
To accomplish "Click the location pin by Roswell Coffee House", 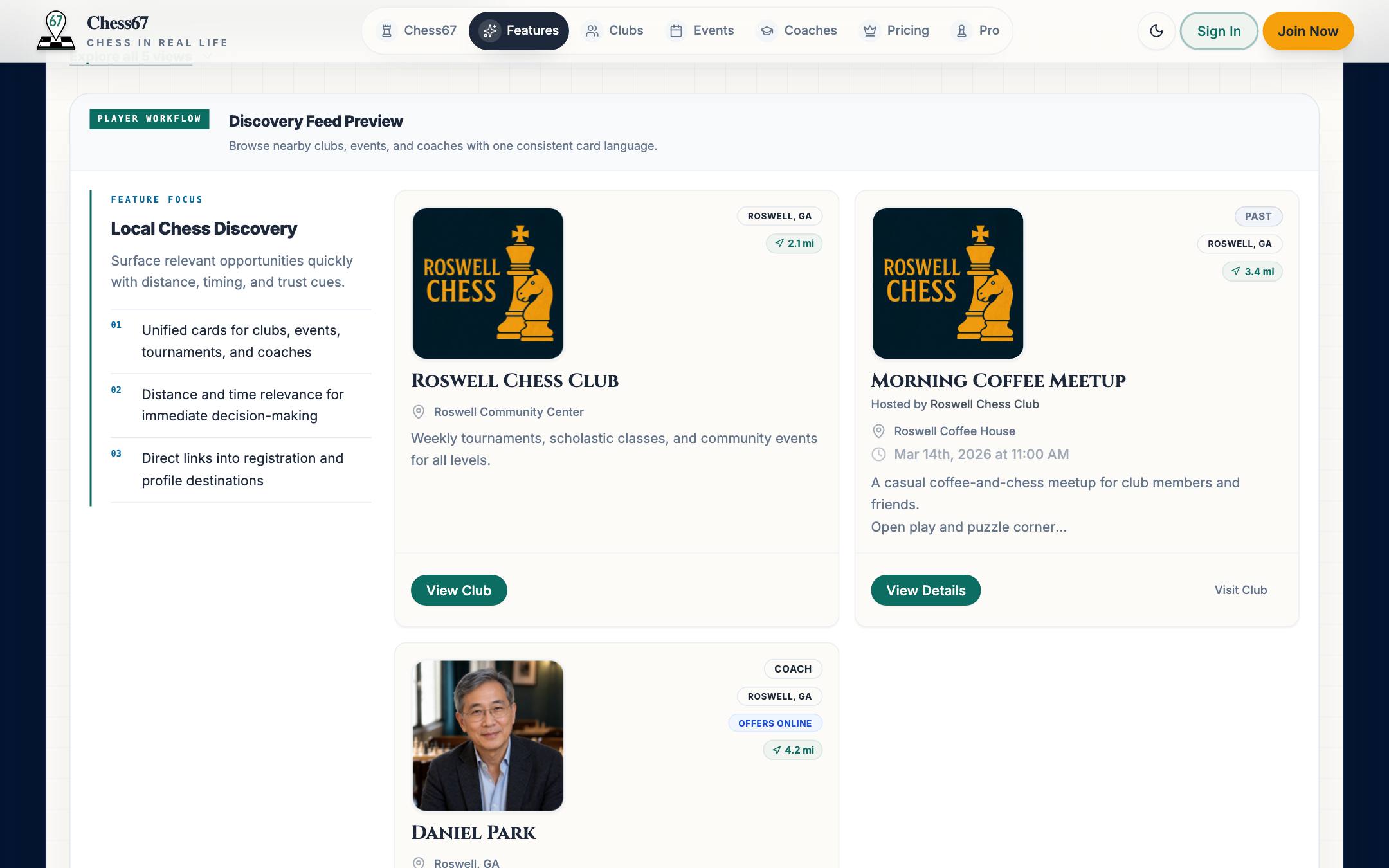I will [x=878, y=431].
